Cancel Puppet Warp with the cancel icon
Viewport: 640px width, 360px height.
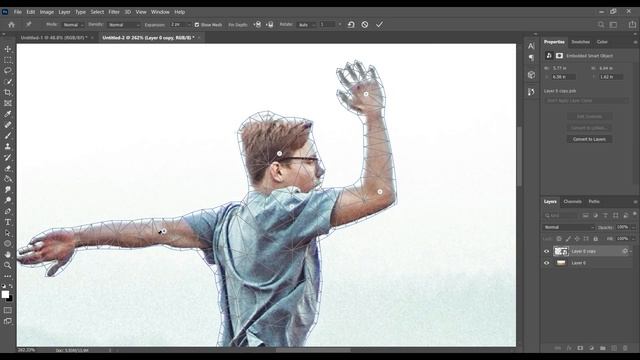[x=364, y=24]
